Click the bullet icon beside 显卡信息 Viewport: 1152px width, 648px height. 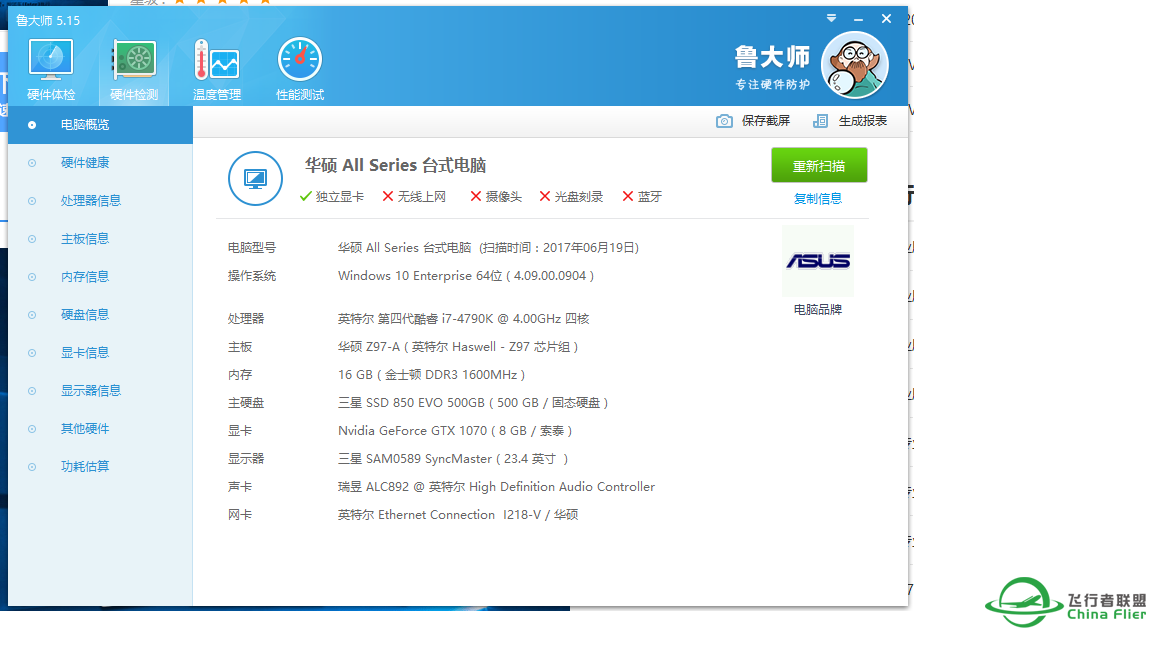tap(32, 353)
